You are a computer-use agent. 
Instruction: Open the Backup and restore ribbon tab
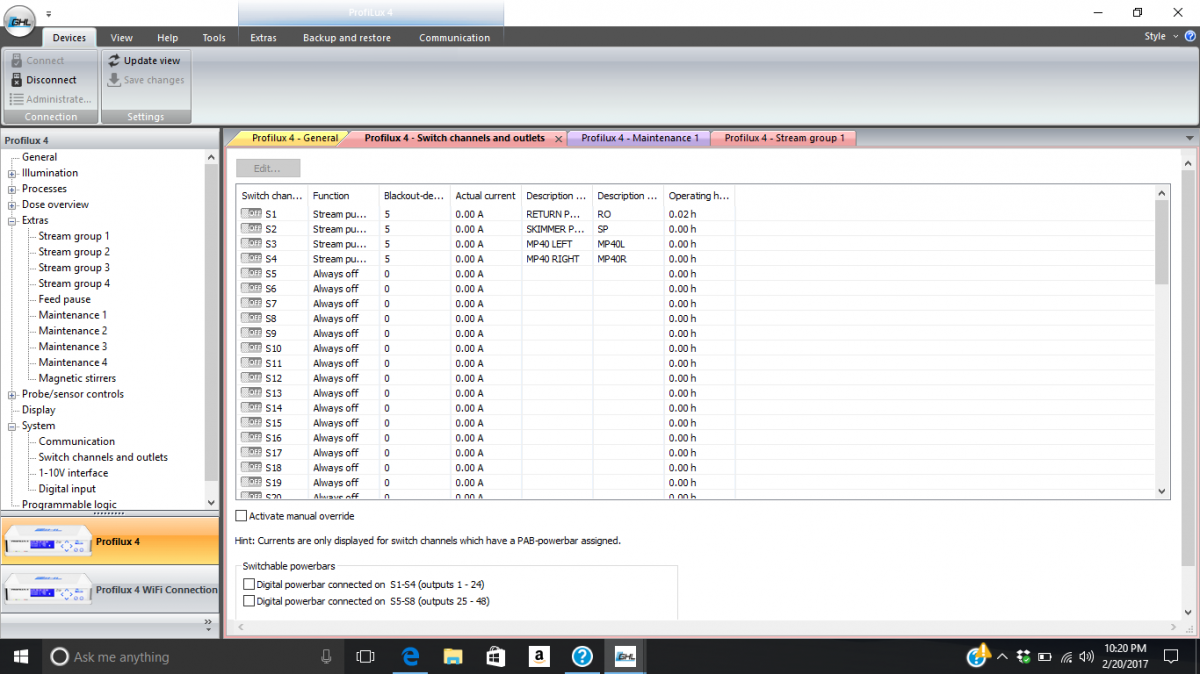pyautogui.click(x=347, y=38)
